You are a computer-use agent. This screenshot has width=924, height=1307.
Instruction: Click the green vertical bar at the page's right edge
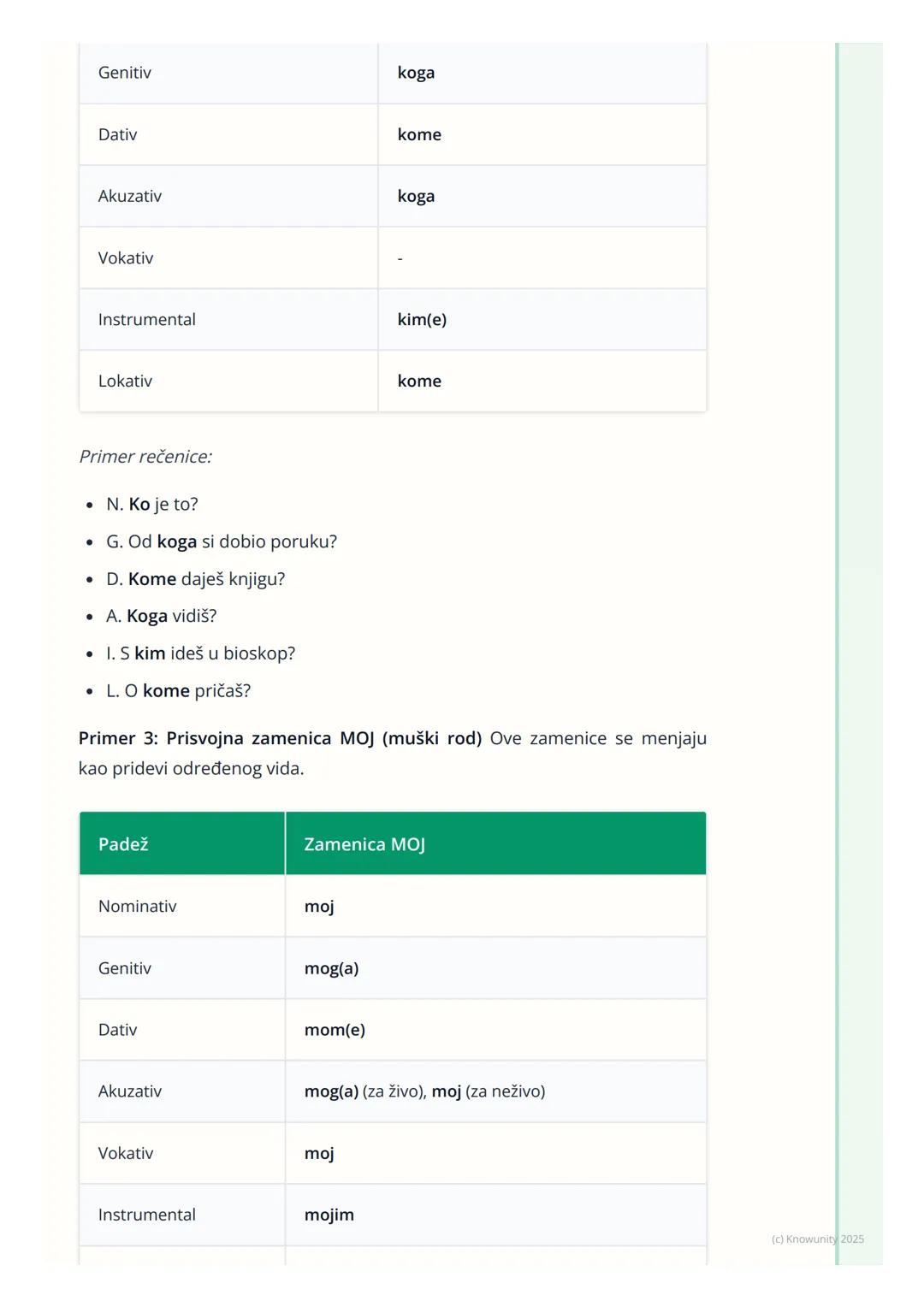(838, 650)
